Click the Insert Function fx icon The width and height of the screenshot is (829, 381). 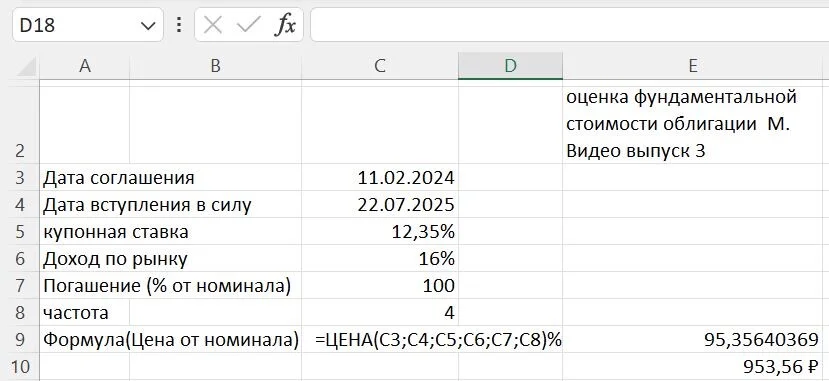pos(285,25)
